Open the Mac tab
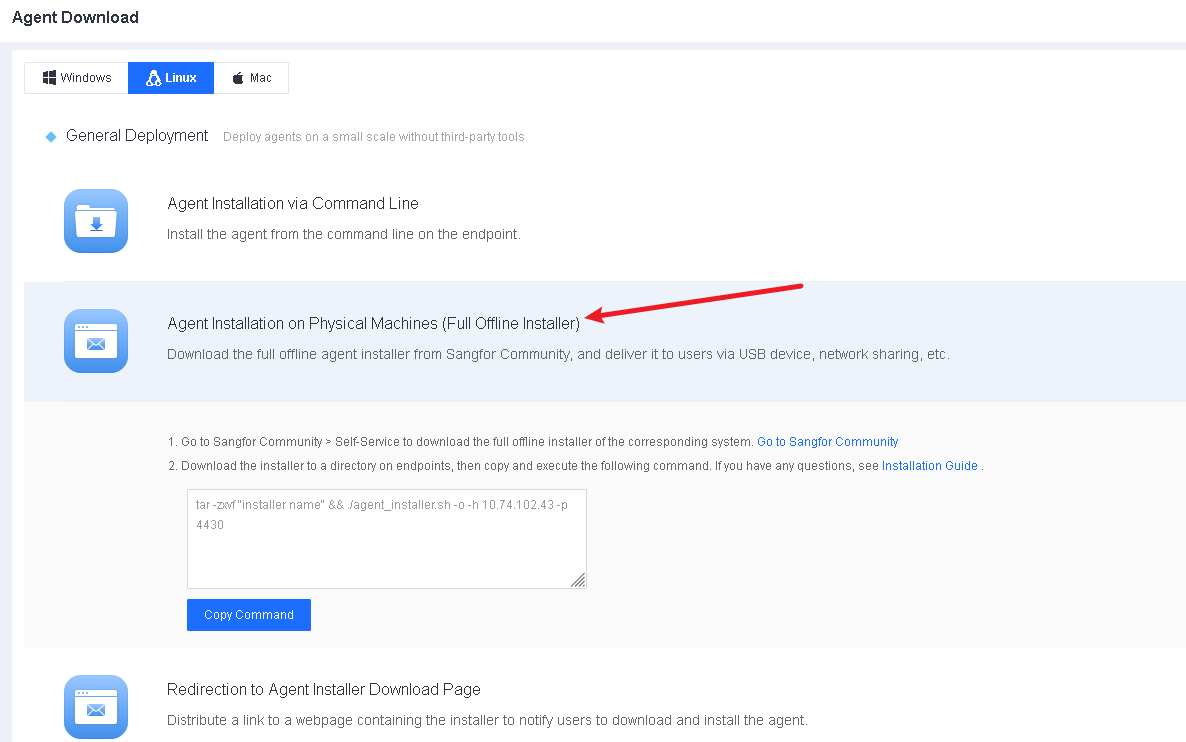This screenshot has height=742, width=1186. [x=251, y=78]
